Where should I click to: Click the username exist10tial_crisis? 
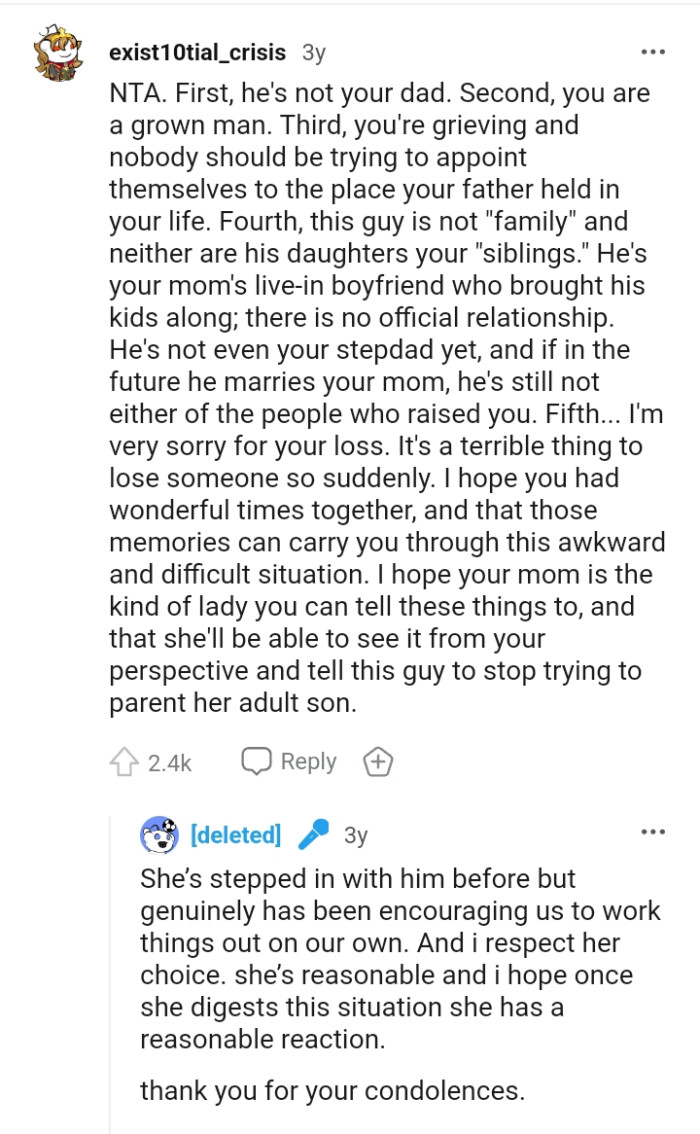point(196,51)
